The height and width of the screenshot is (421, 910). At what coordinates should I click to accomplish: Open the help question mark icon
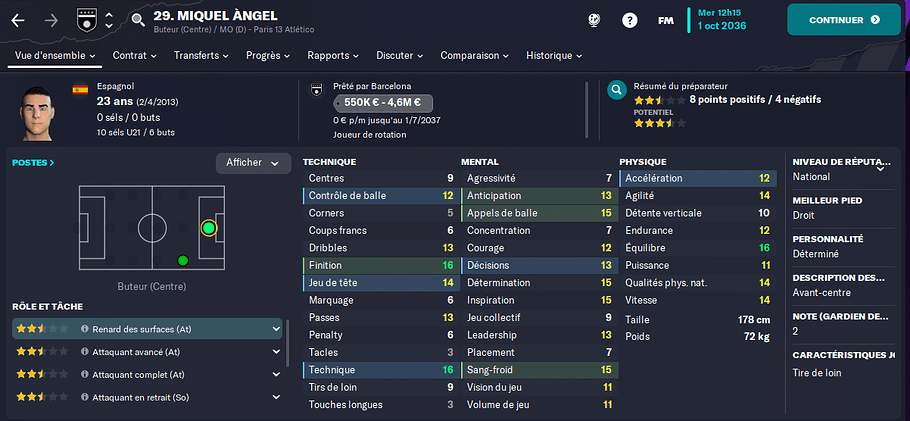pyautogui.click(x=630, y=20)
